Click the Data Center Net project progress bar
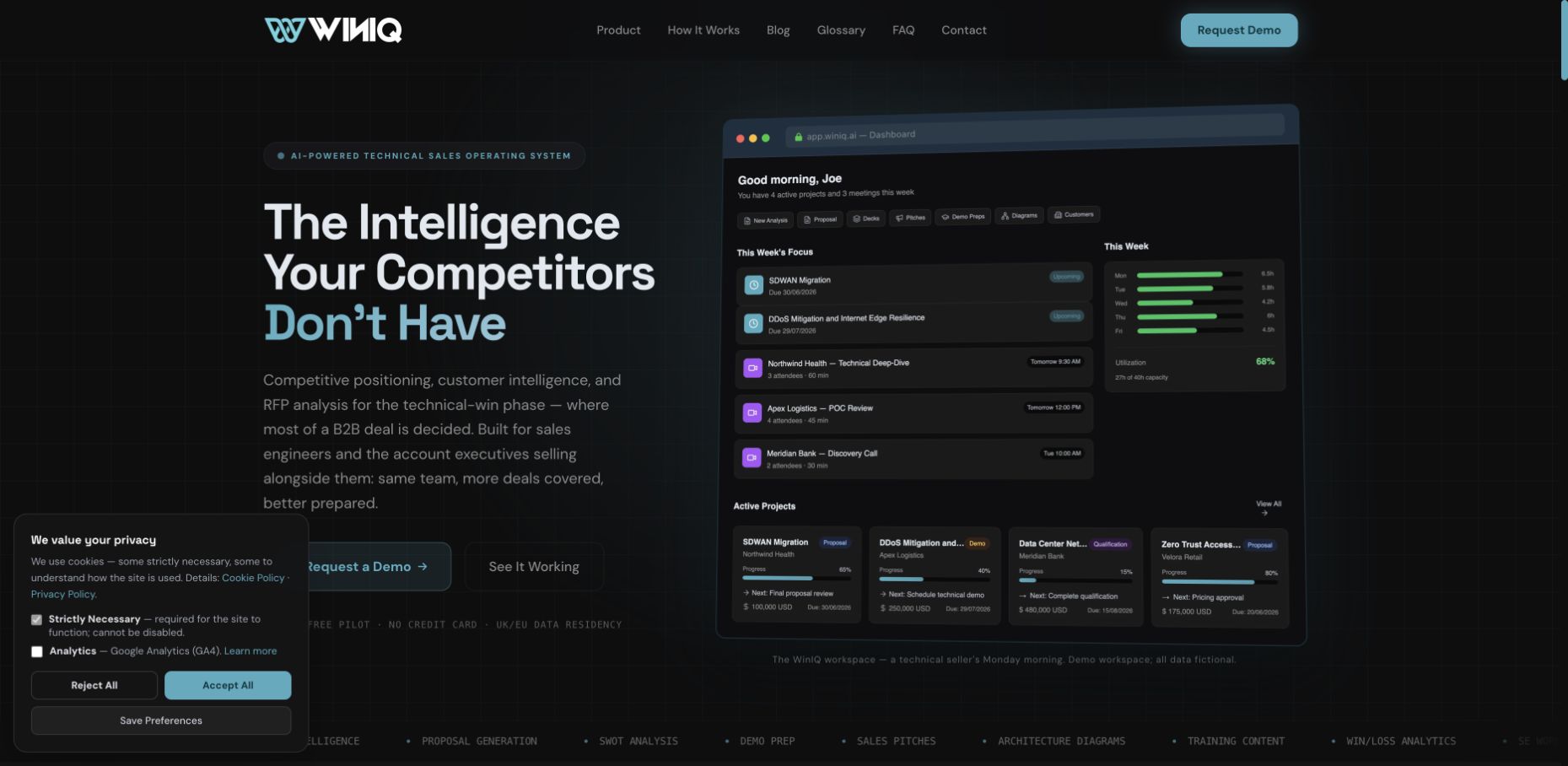 pyautogui.click(x=1075, y=580)
